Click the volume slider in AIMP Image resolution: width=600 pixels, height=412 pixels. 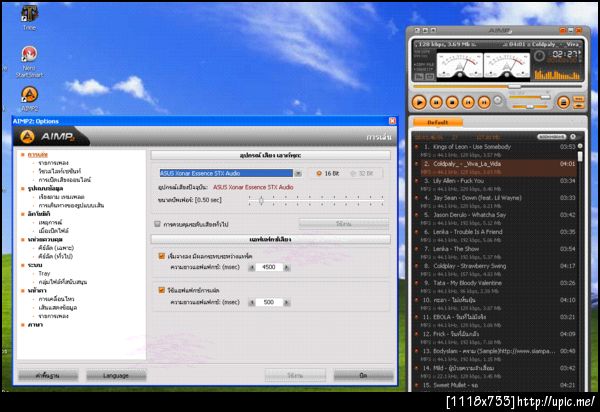pos(530,98)
